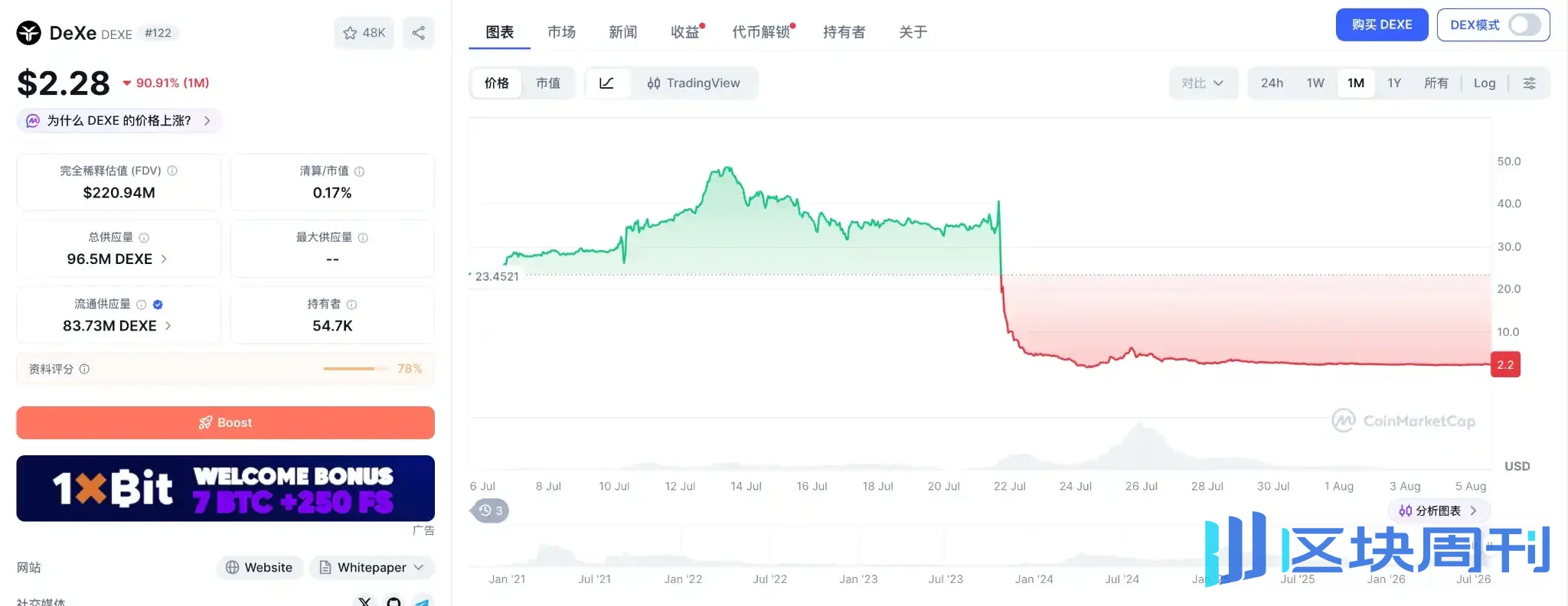The width and height of the screenshot is (1568, 606).
Task: Click the share icon next to watchlist
Action: point(419,33)
